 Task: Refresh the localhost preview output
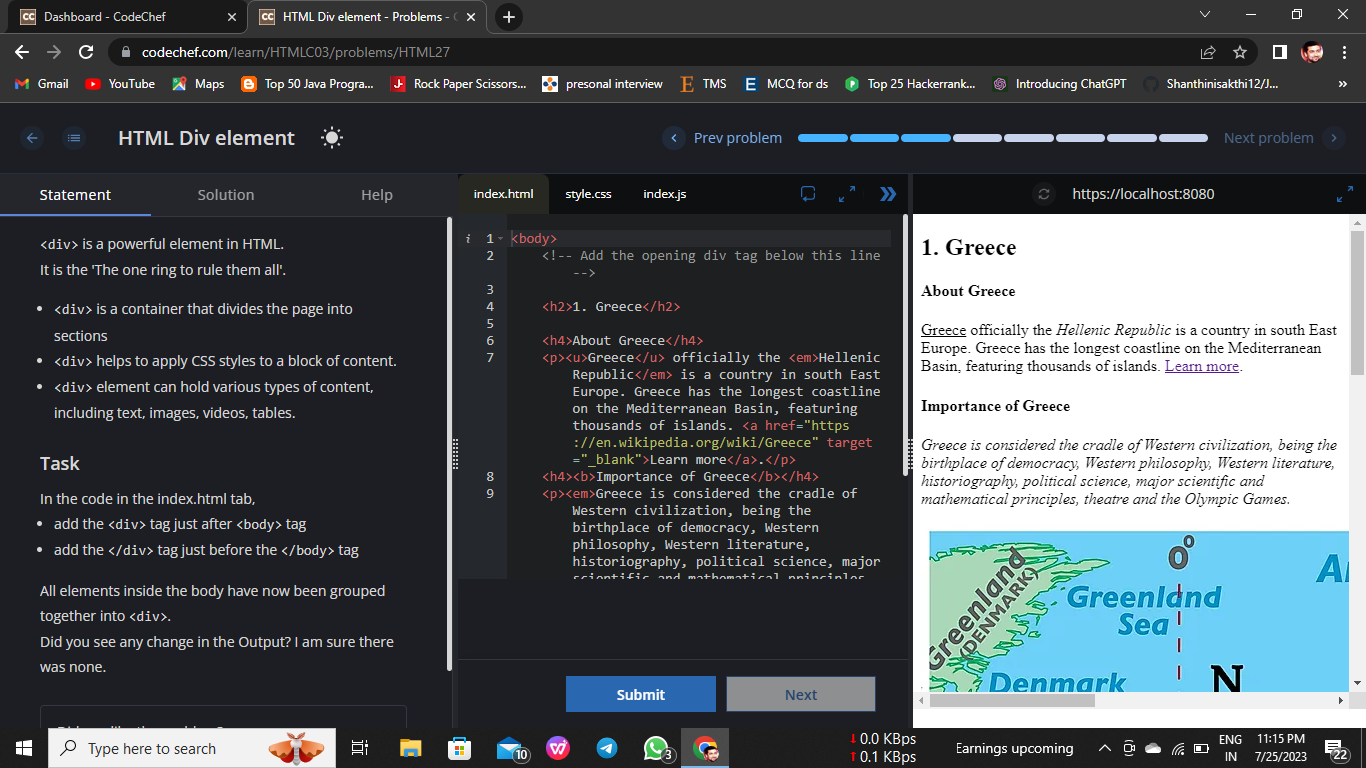[x=1044, y=194]
